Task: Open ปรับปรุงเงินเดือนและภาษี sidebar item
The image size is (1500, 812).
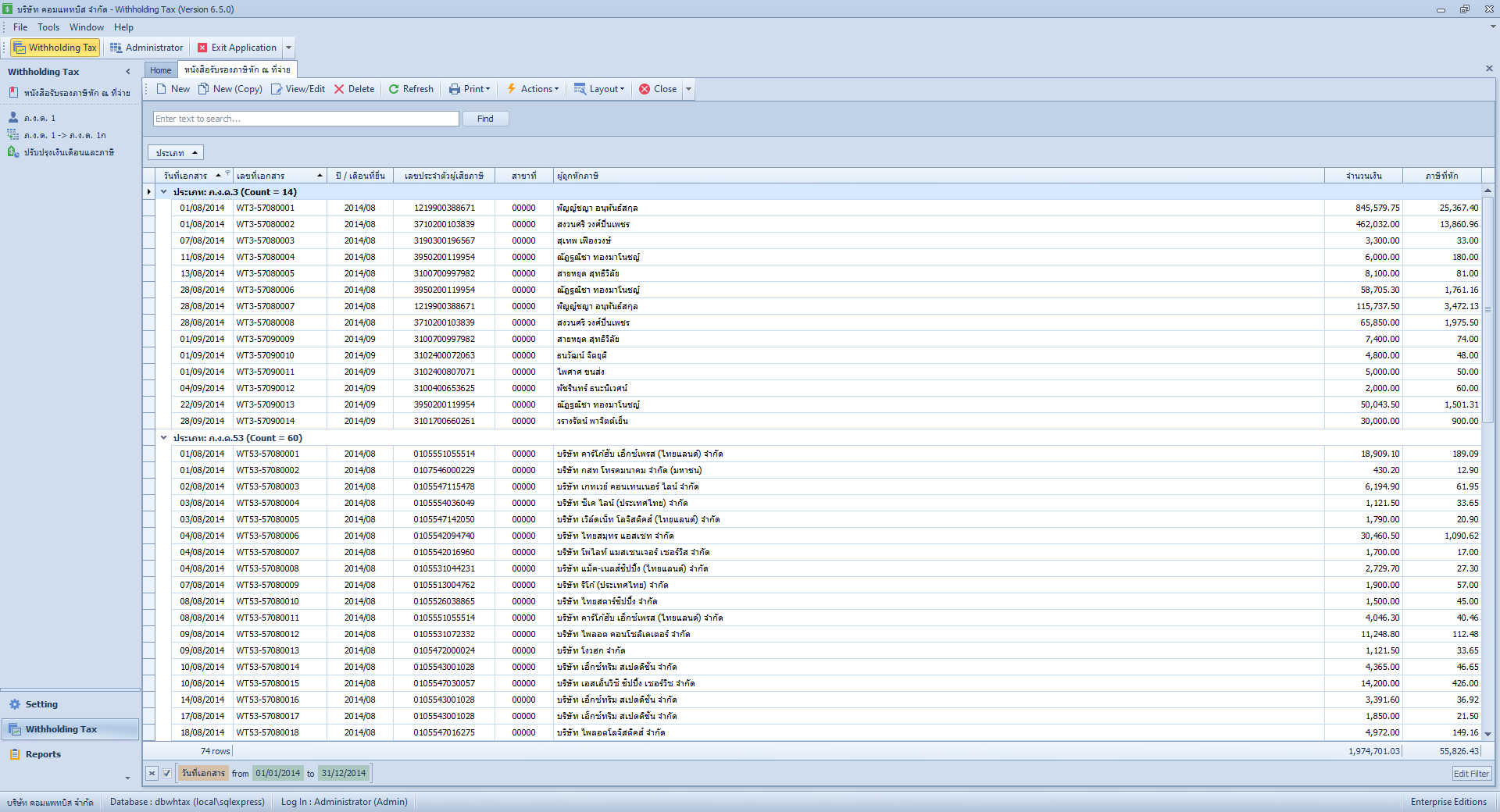Action: pyautogui.click(x=61, y=152)
